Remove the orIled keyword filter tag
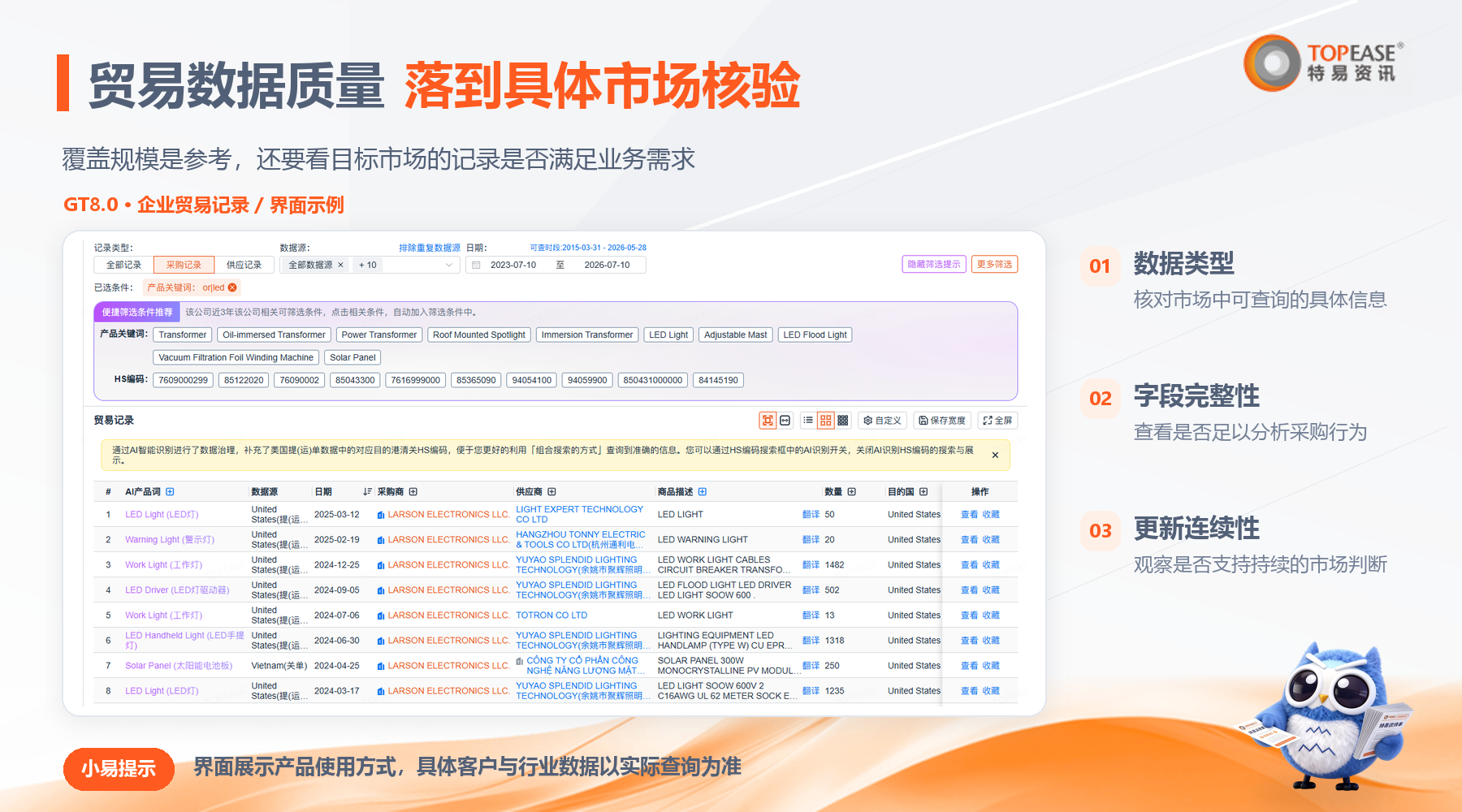This screenshot has height=812, width=1462. (232, 287)
